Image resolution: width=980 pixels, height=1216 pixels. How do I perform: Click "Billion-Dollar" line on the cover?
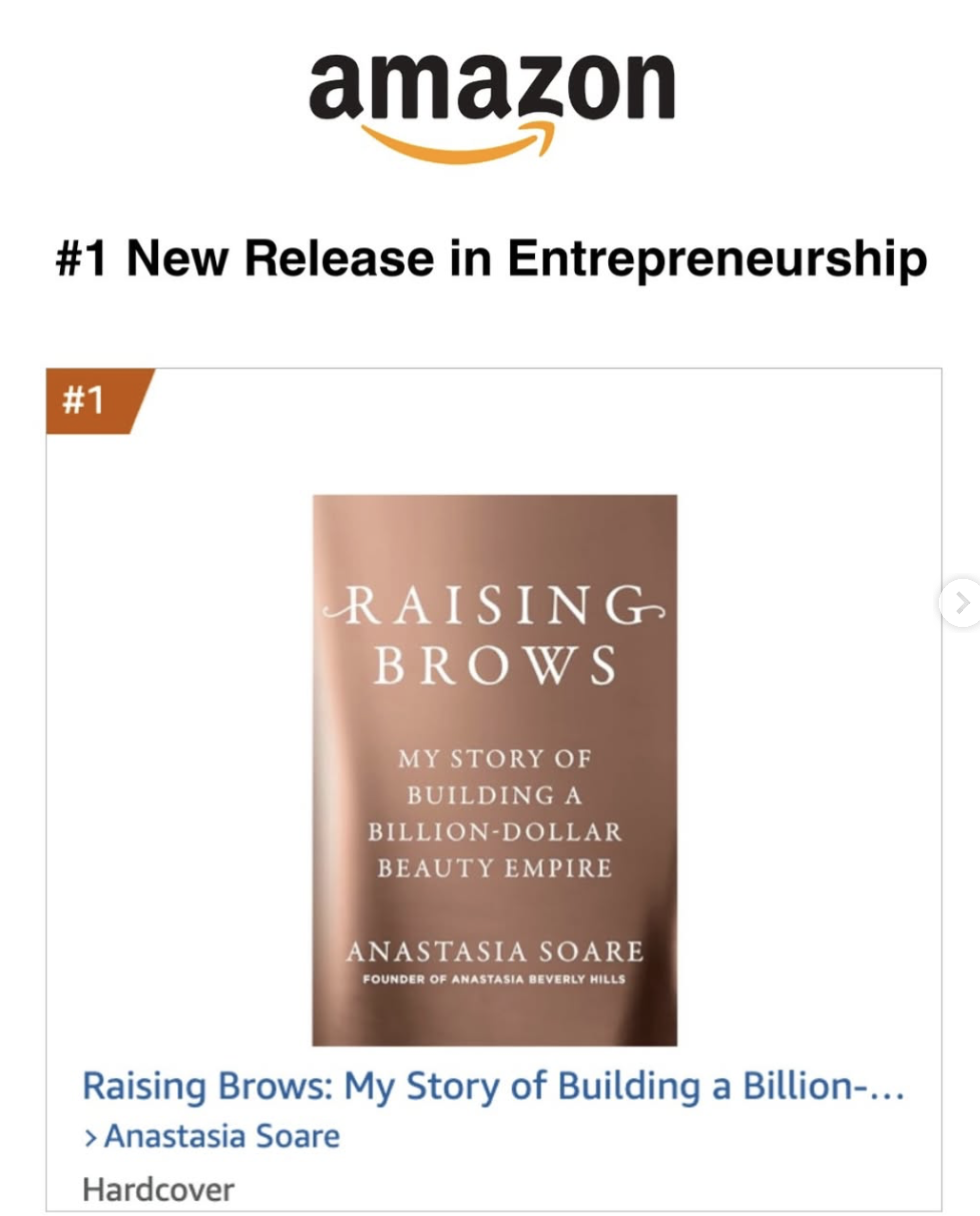[x=495, y=832]
